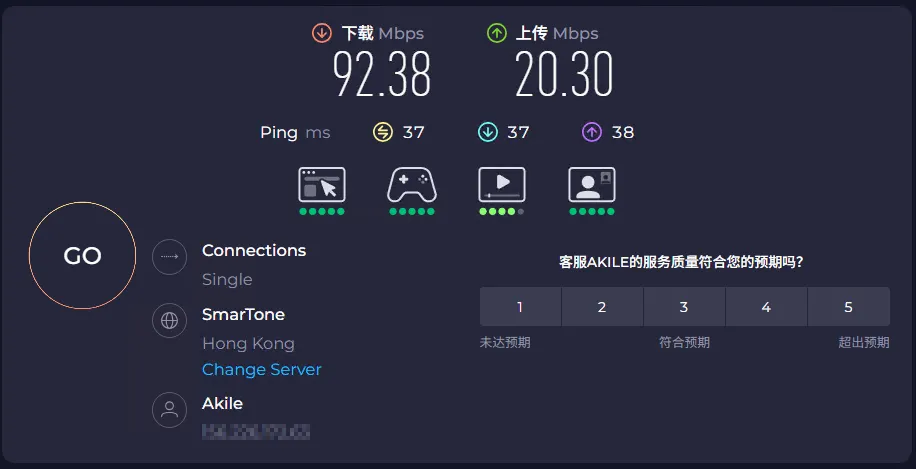Pick rating 4 in the survey
The width and height of the screenshot is (916, 469).
pyautogui.click(x=766, y=307)
